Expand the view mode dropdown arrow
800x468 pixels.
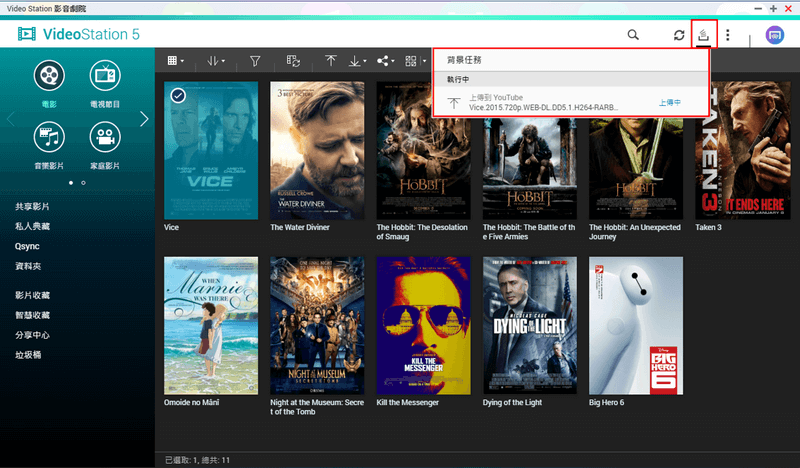(x=182, y=61)
